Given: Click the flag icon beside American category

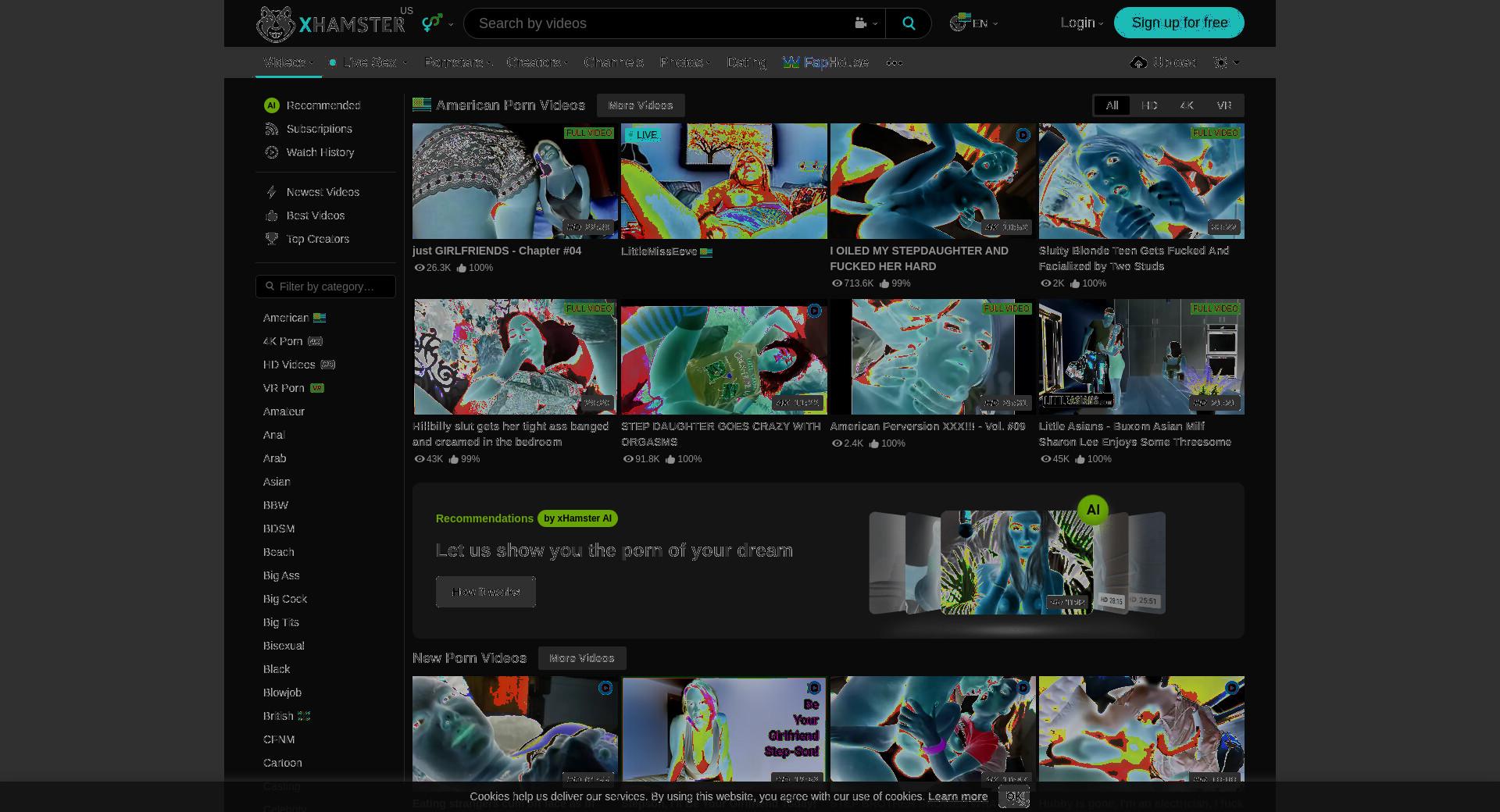Looking at the screenshot, I should pyautogui.click(x=320, y=318).
